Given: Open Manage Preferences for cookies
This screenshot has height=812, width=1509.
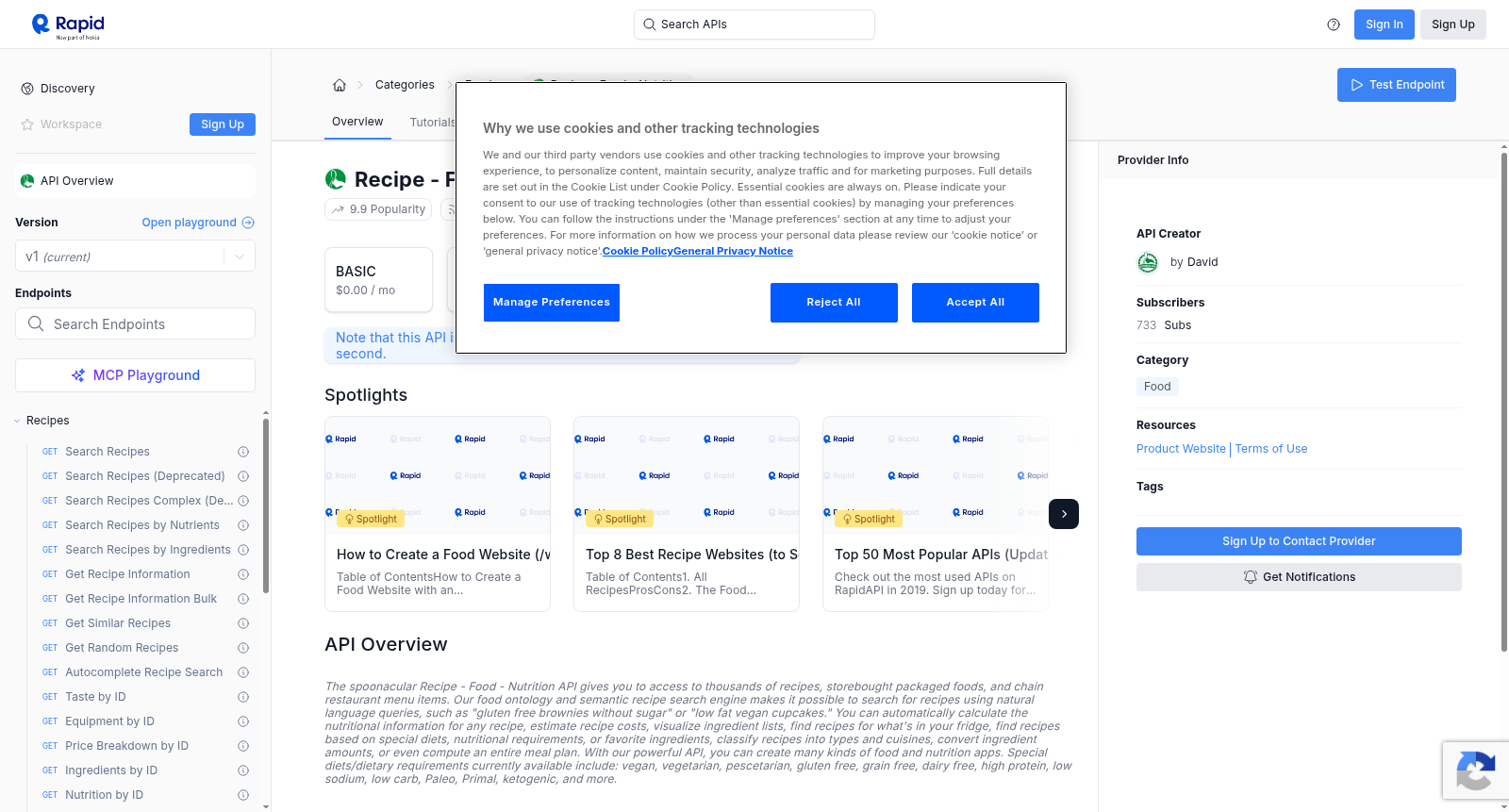Looking at the screenshot, I should pyautogui.click(x=552, y=303).
